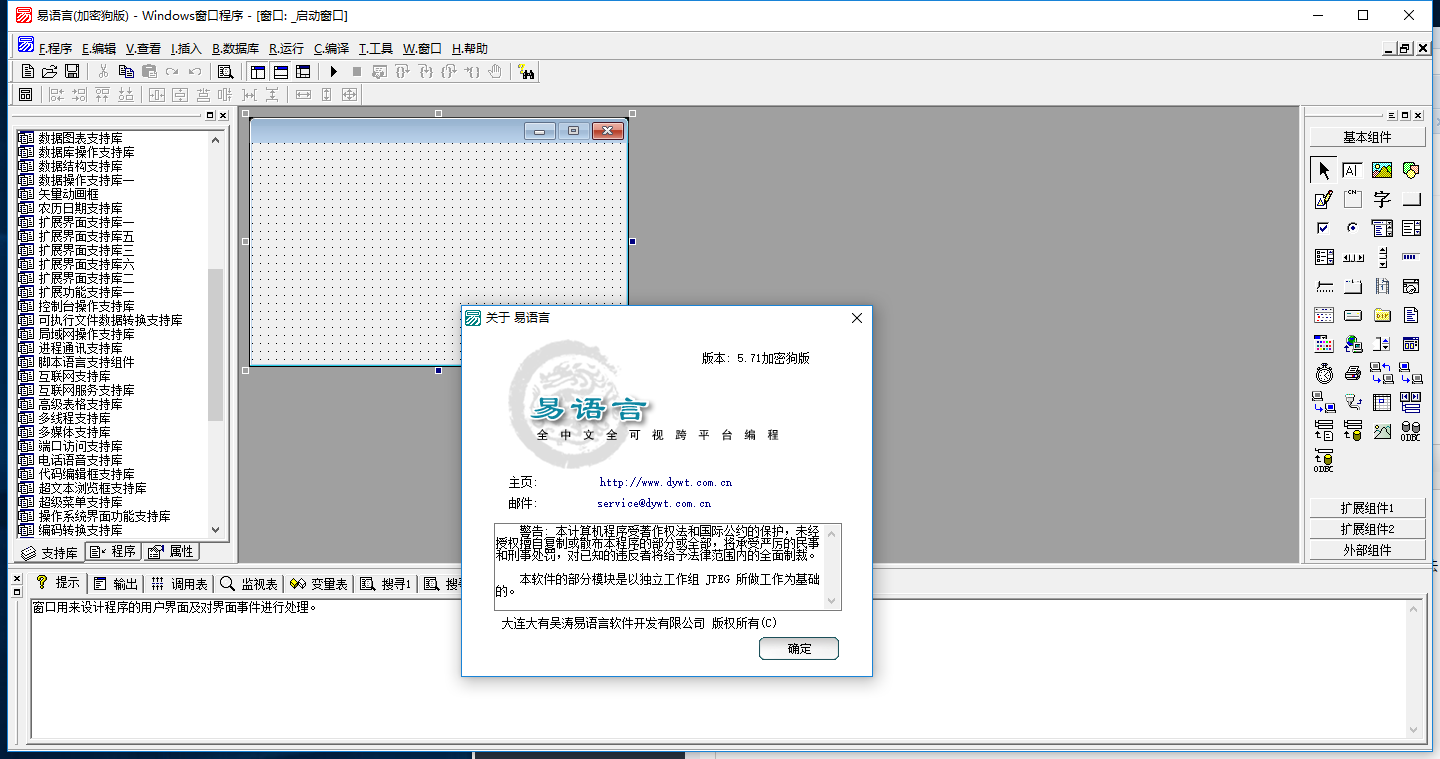Click the About dialog warning text scroll down arrow

click(x=831, y=600)
